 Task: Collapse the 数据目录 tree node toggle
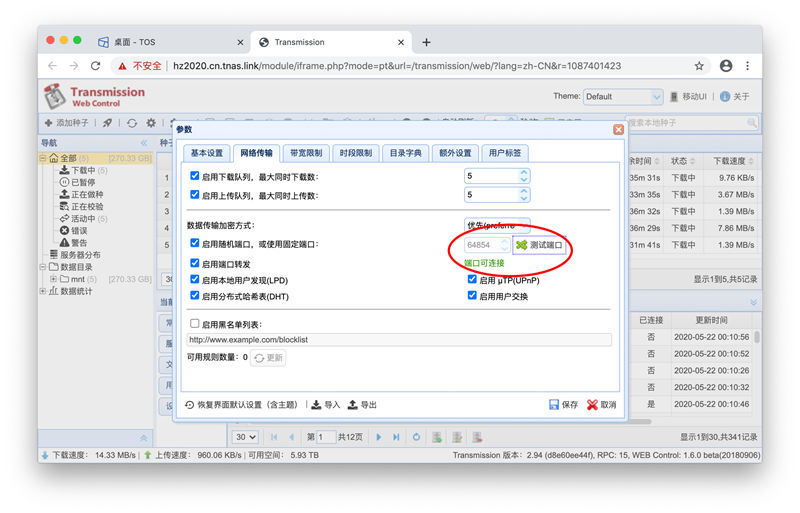click(43, 267)
